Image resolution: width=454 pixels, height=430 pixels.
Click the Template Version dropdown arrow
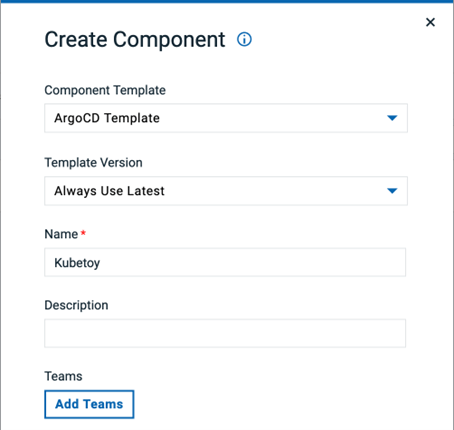click(392, 191)
